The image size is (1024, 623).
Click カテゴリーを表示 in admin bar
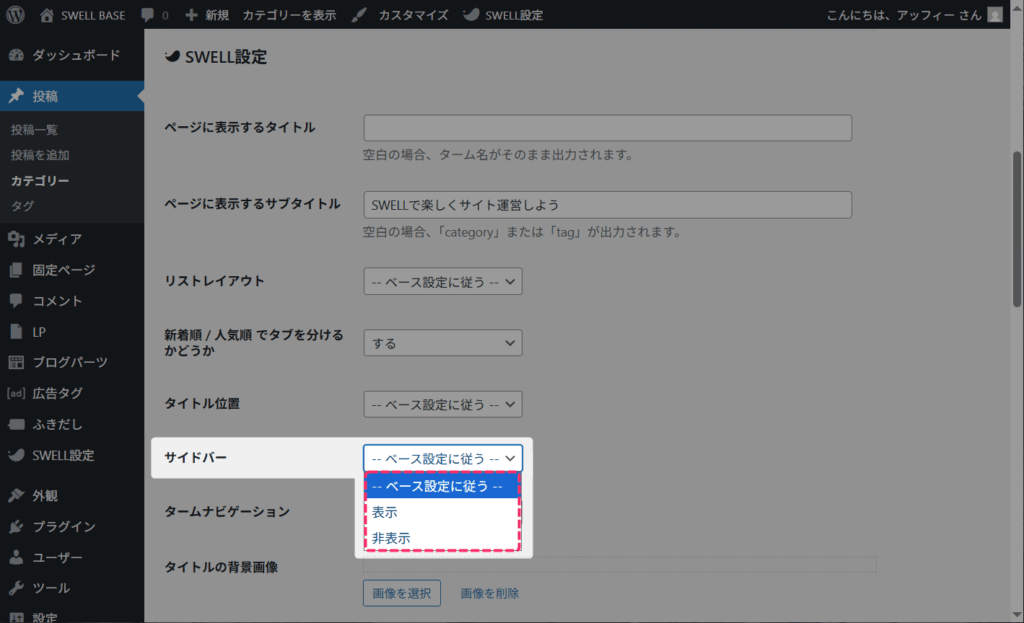289,15
